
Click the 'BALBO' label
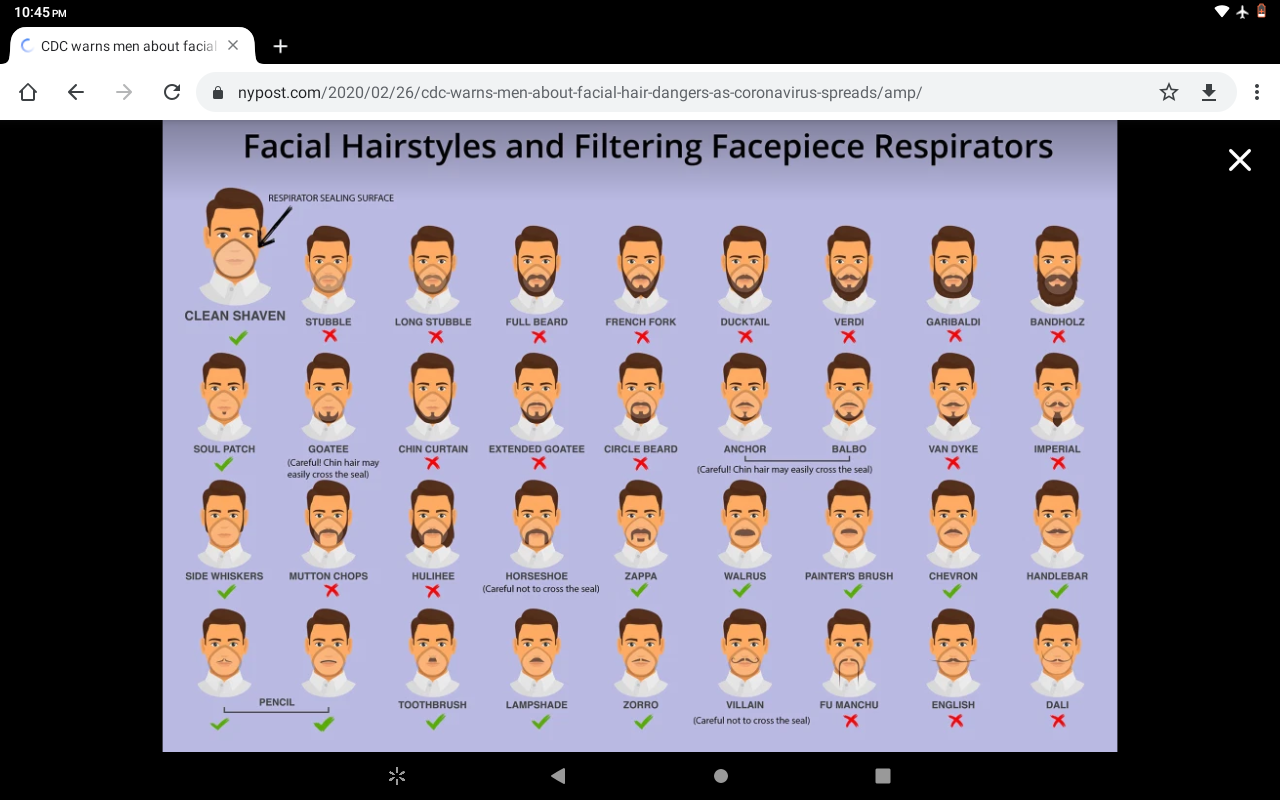849,449
